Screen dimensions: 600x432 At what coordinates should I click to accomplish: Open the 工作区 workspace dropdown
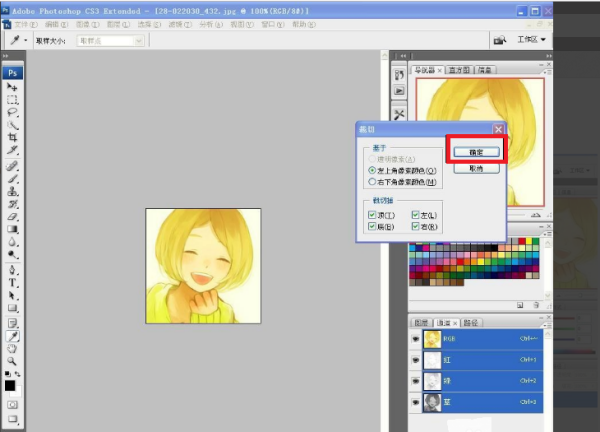[x=531, y=39]
